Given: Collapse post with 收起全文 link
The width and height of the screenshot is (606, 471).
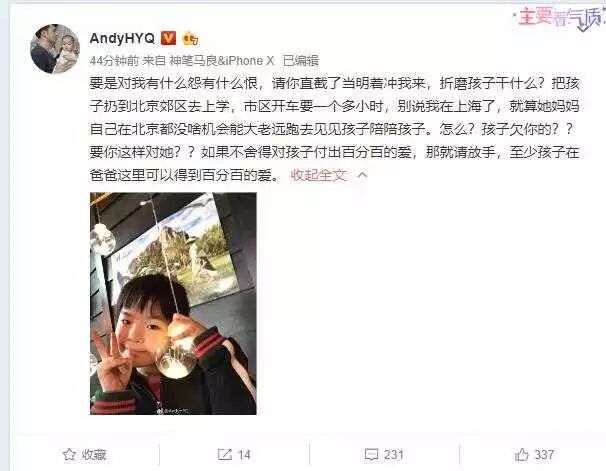Looking at the screenshot, I should 318,175.
